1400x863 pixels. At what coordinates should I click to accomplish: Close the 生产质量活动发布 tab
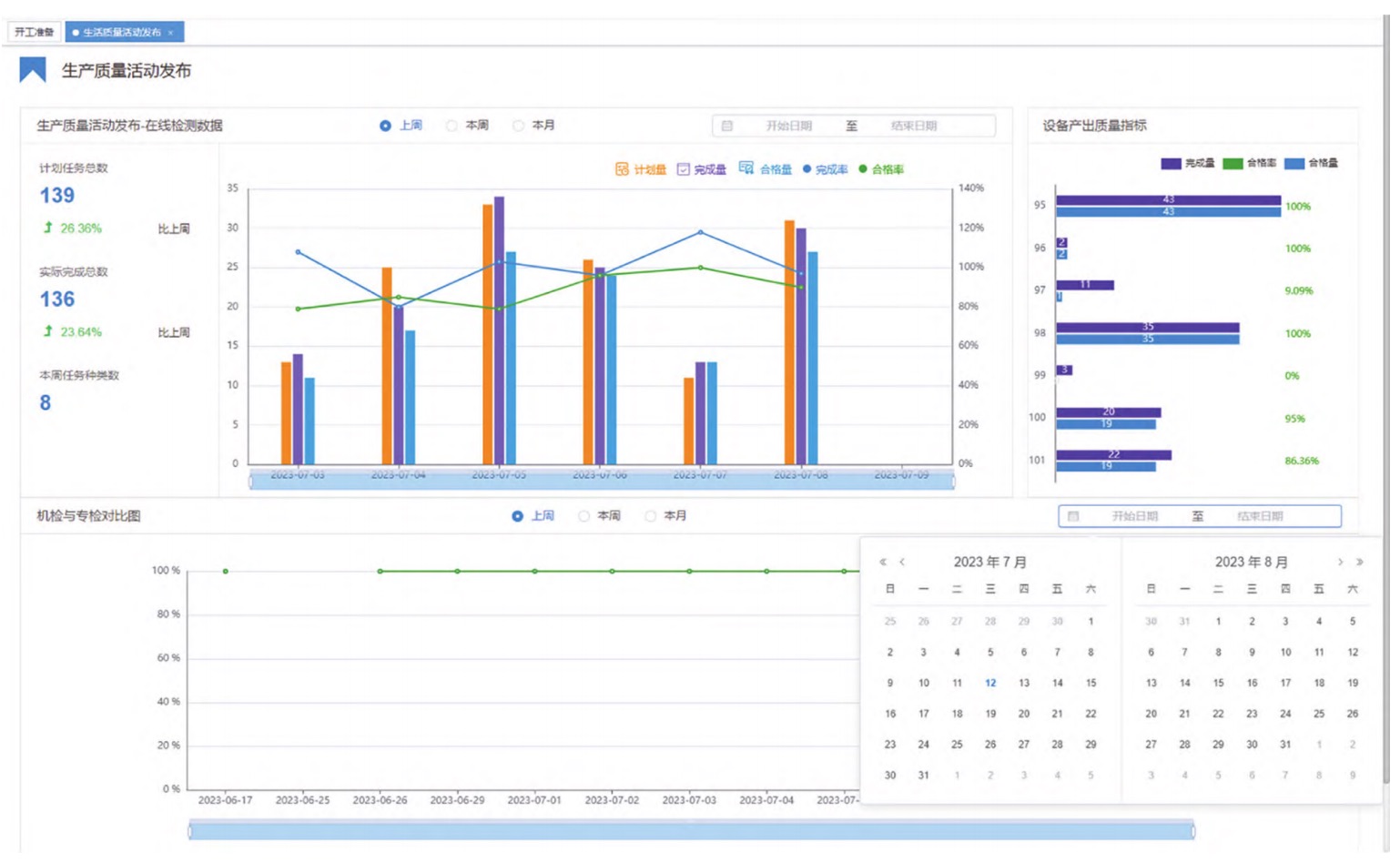[170, 33]
